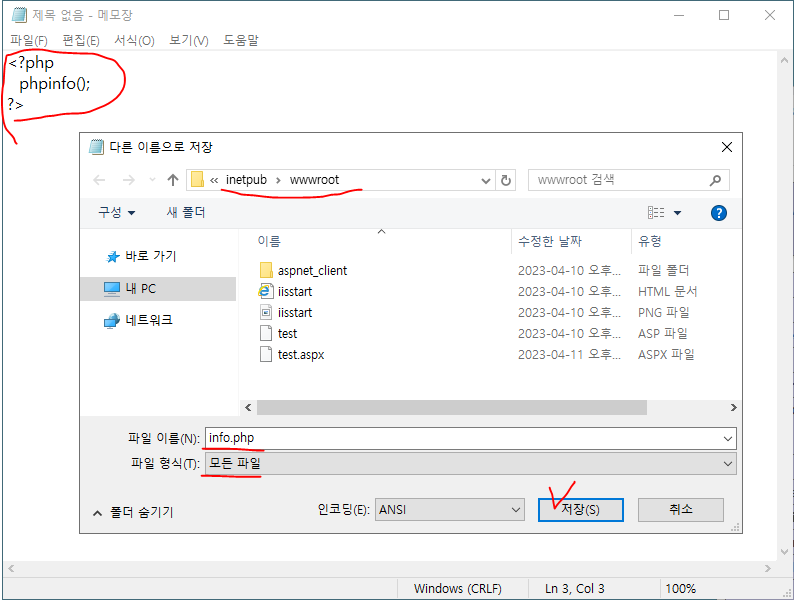This screenshot has height=600, width=794.
Task: Click the Notepad icon in title bar
Action: tap(19, 15)
